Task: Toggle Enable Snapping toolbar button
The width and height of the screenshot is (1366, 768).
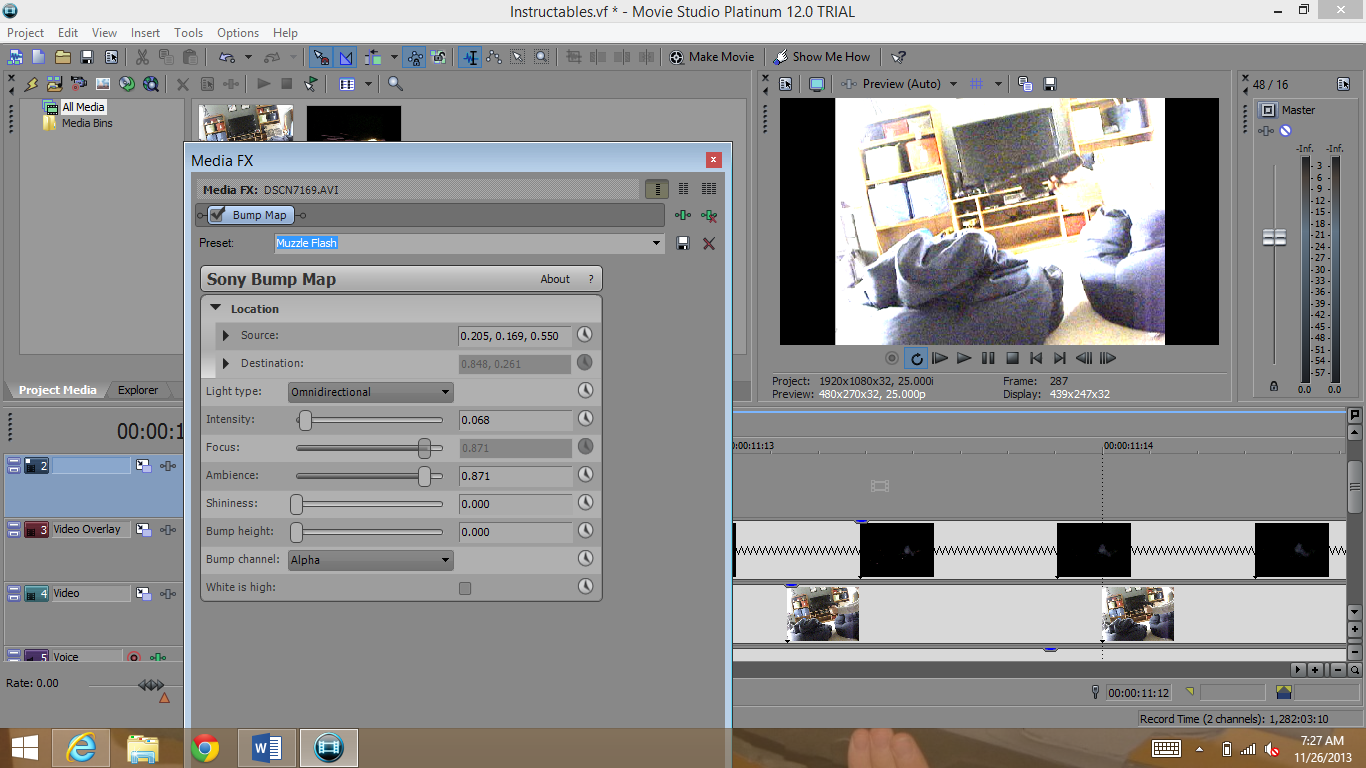Action: (321, 57)
